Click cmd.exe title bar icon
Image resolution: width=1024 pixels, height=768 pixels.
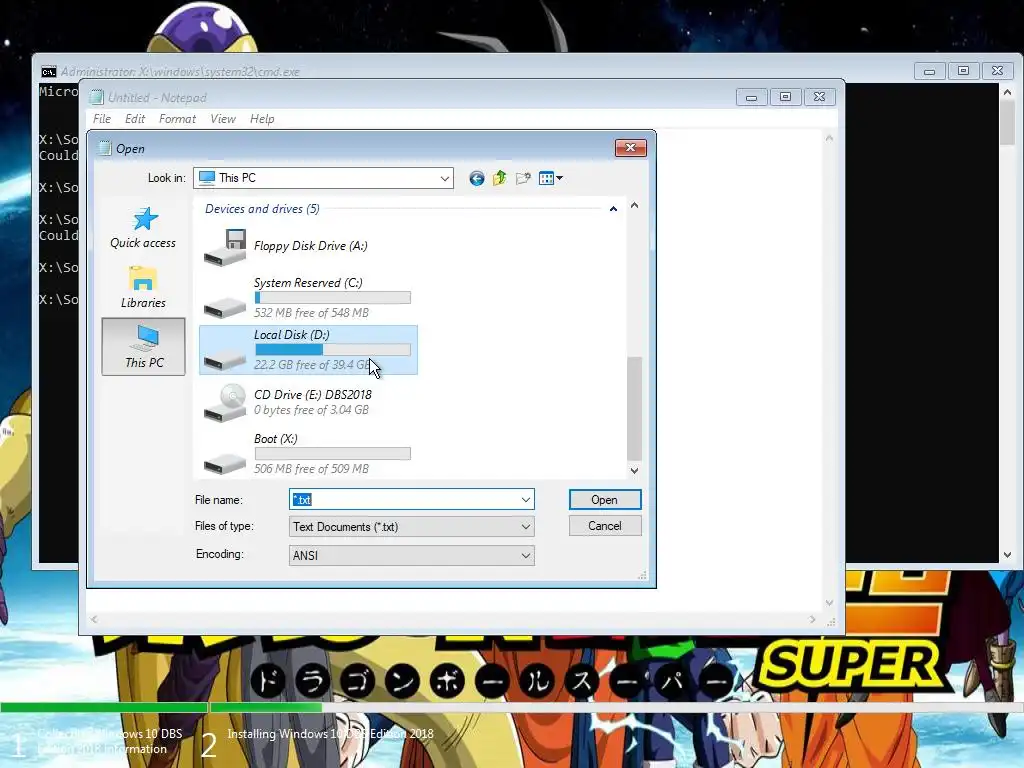click(48, 72)
